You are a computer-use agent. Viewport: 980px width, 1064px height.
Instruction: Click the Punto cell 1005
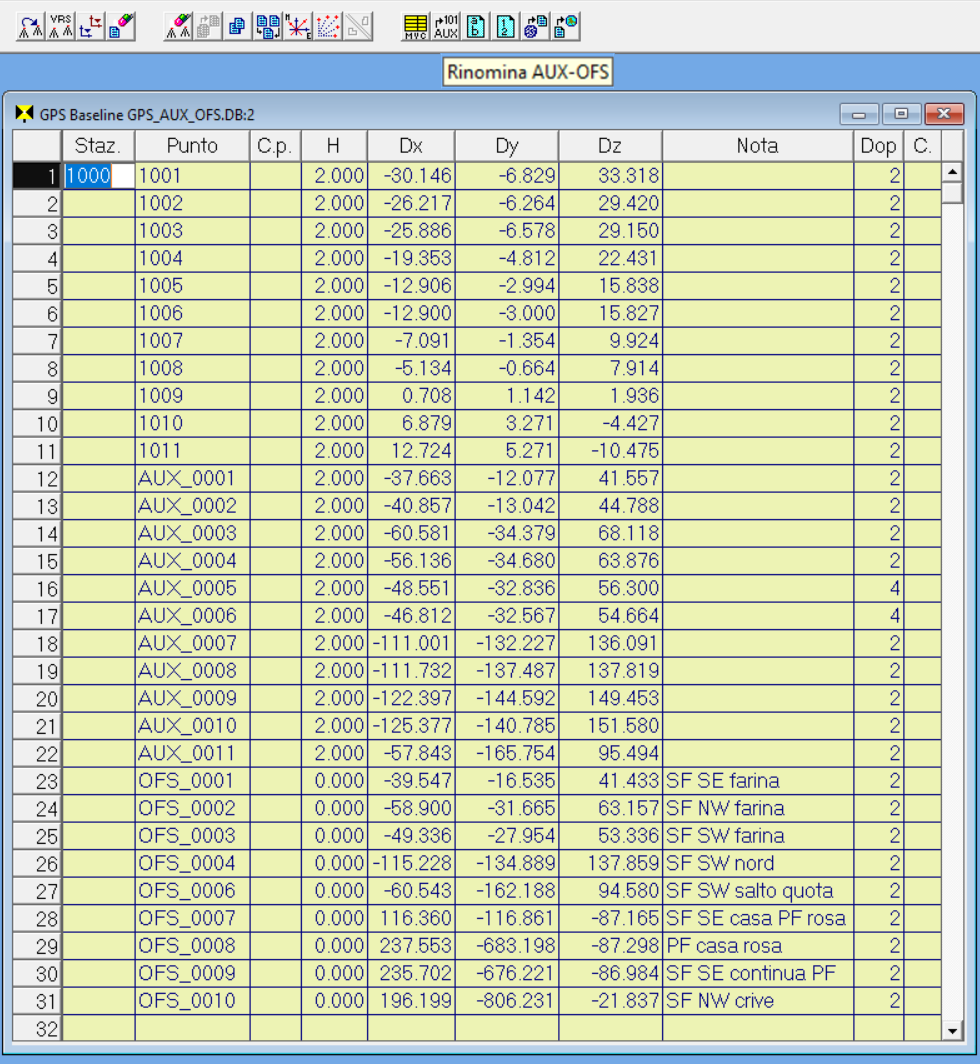click(192, 286)
